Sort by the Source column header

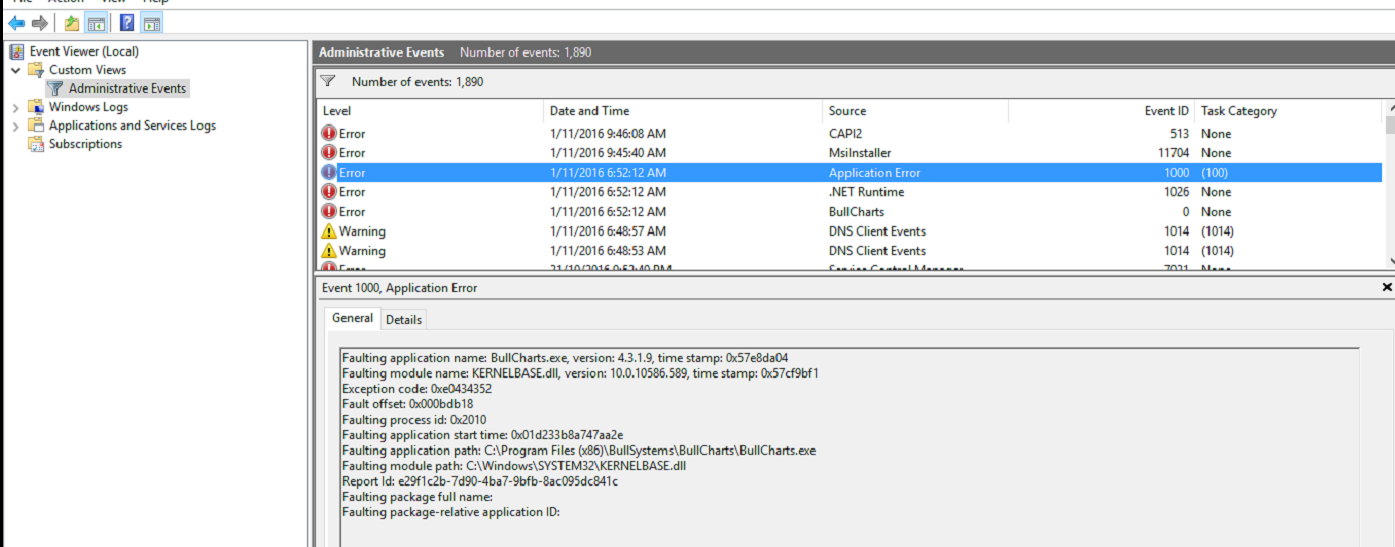[915, 111]
